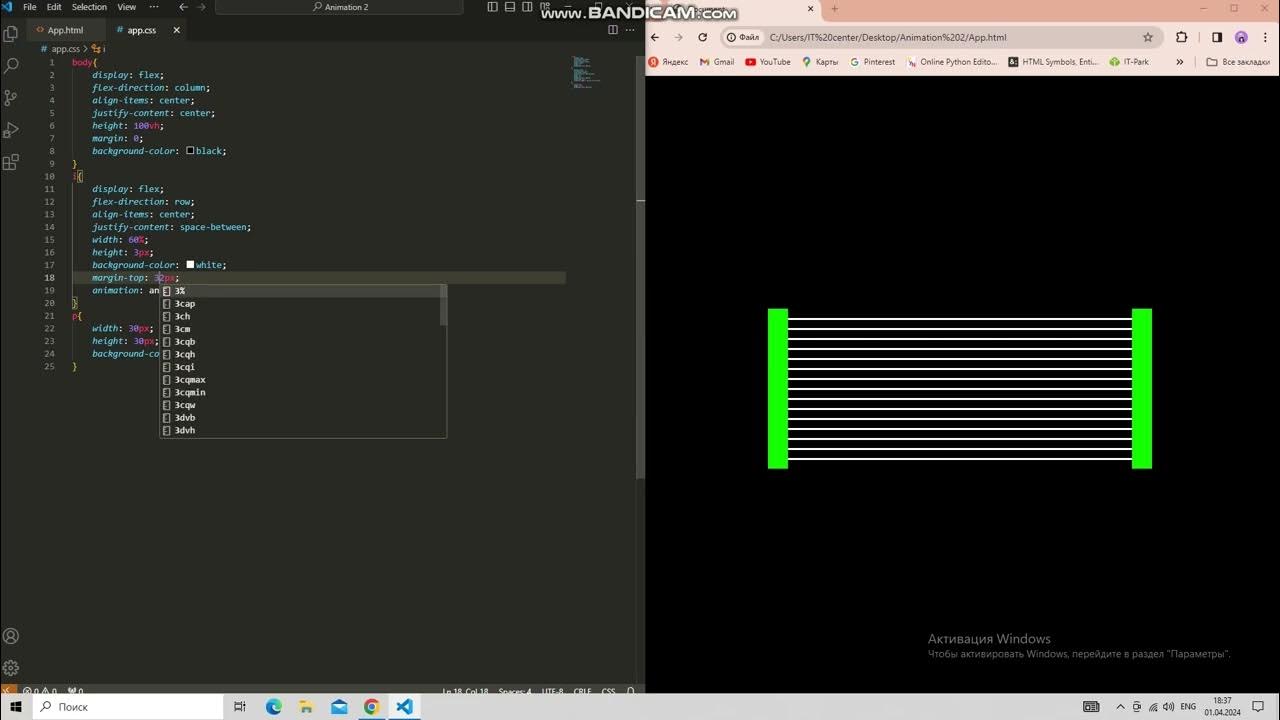The width and height of the screenshot is (1280, 720).
Task: Open the View menu
Action: [127, 7]
